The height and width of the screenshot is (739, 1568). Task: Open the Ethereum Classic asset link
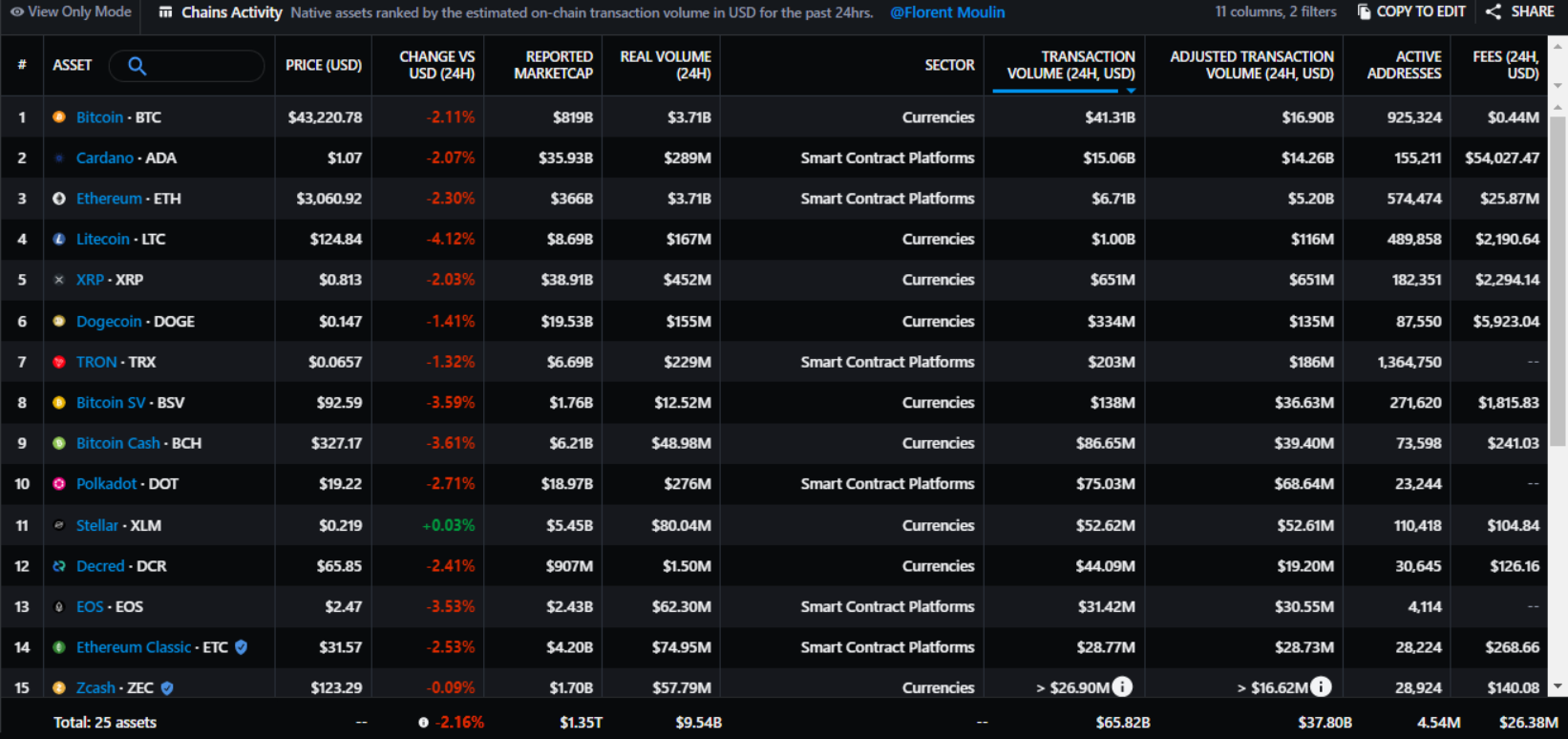tap(134, 647)
